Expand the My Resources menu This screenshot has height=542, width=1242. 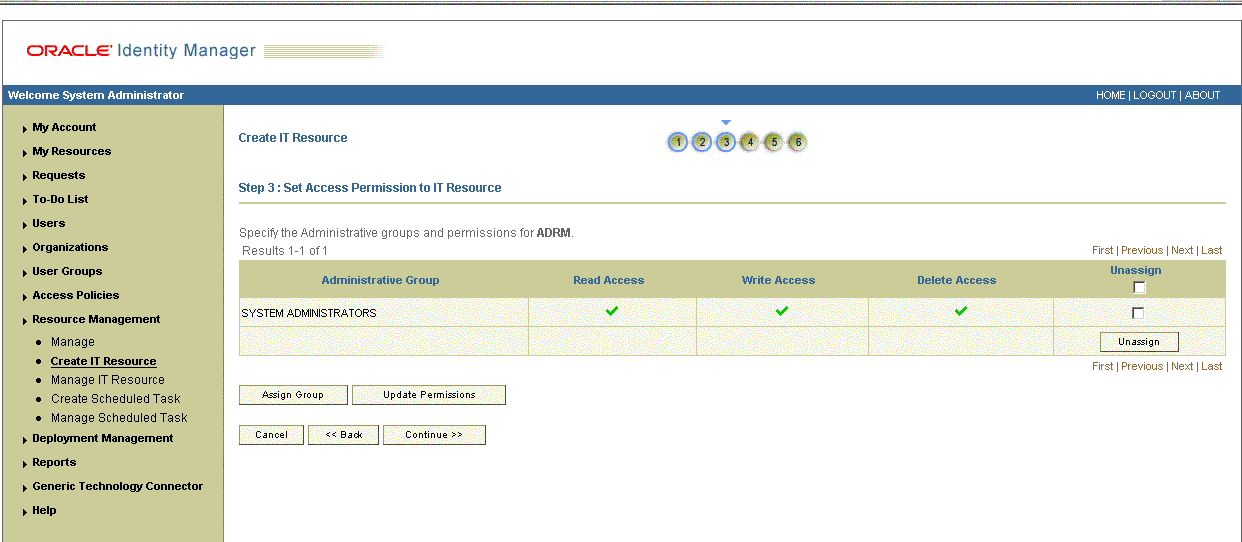(71, 152)
